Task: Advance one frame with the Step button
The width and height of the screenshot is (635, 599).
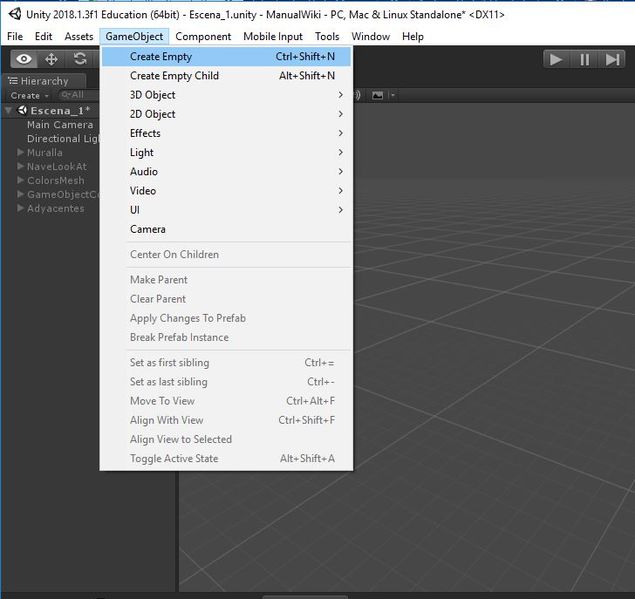Action: (x=612, y=60)
